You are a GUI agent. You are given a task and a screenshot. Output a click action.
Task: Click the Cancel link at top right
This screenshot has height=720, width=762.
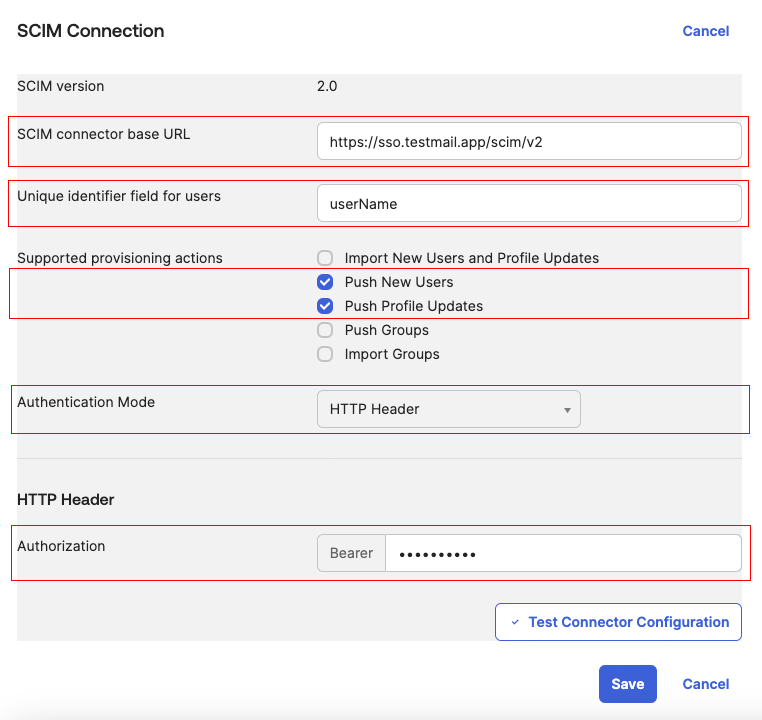click(x=706, y=31)
